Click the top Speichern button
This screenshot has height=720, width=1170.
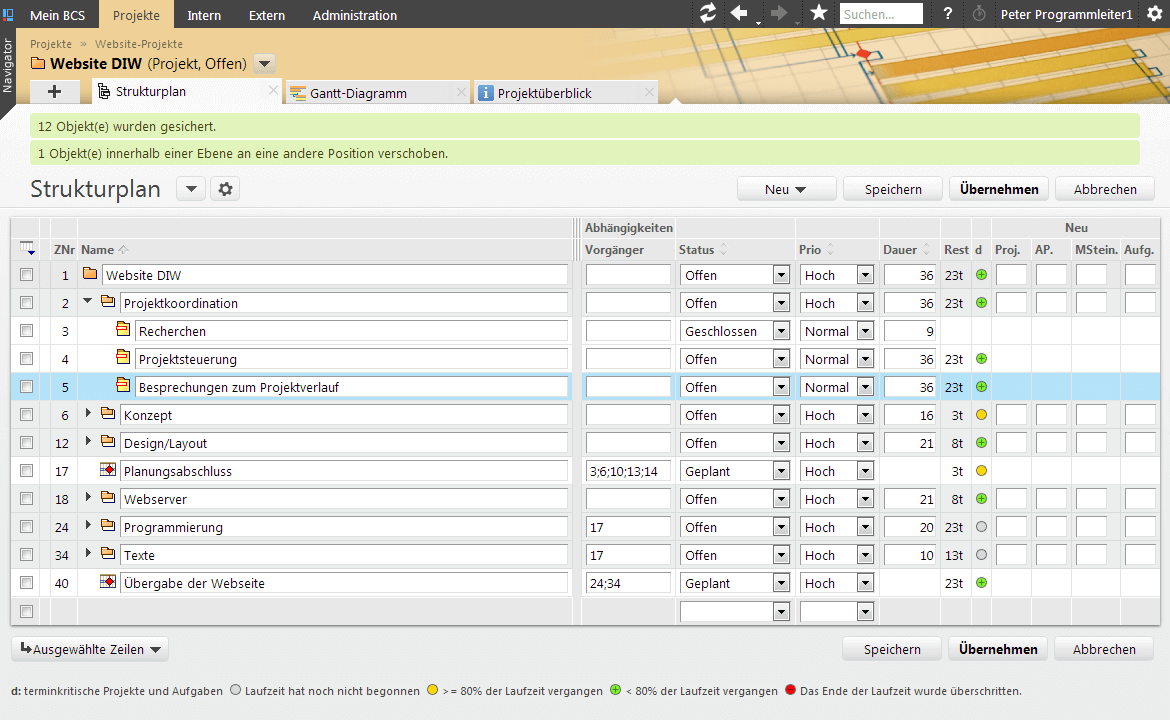[893, 190]
